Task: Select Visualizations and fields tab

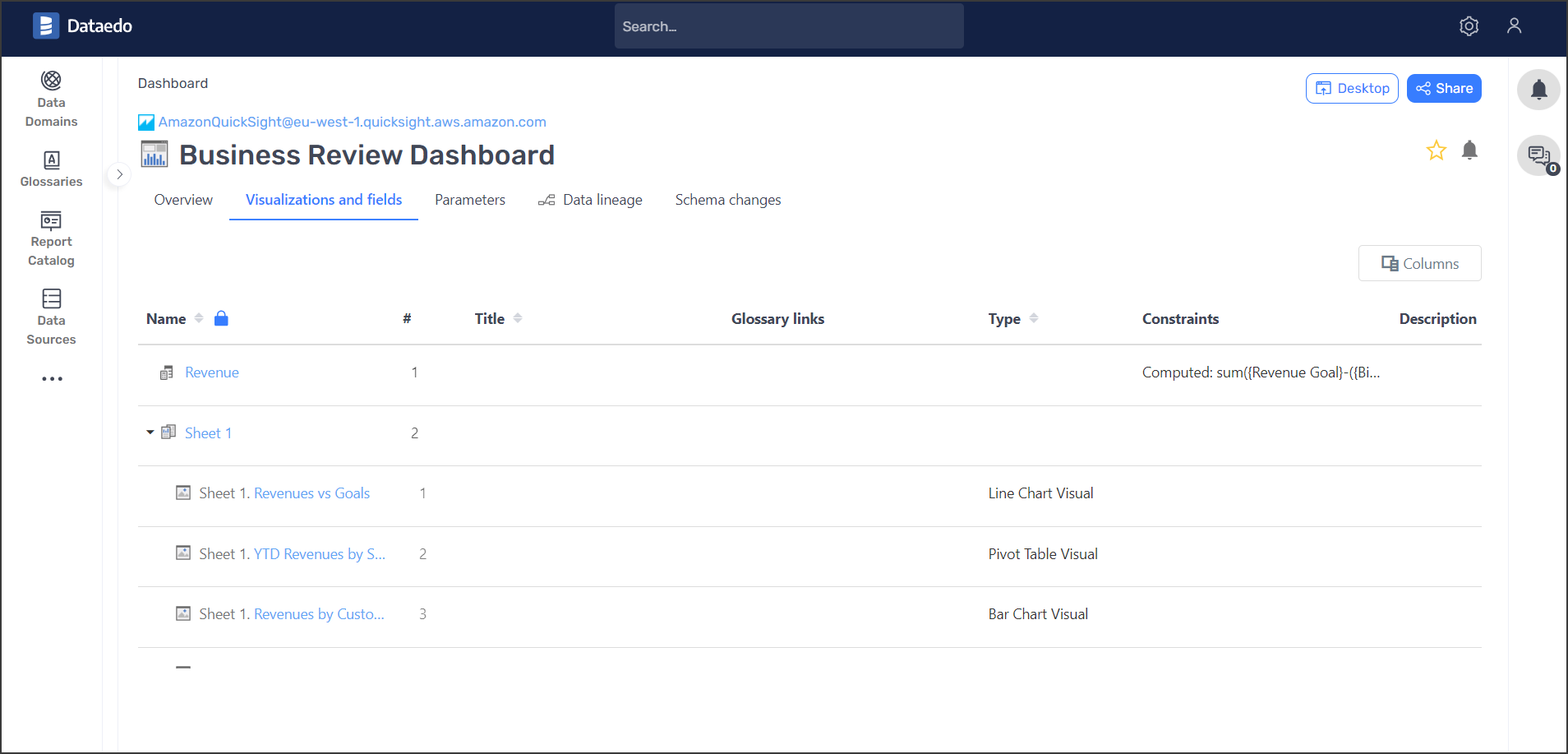Action: (x=324, y=200)
